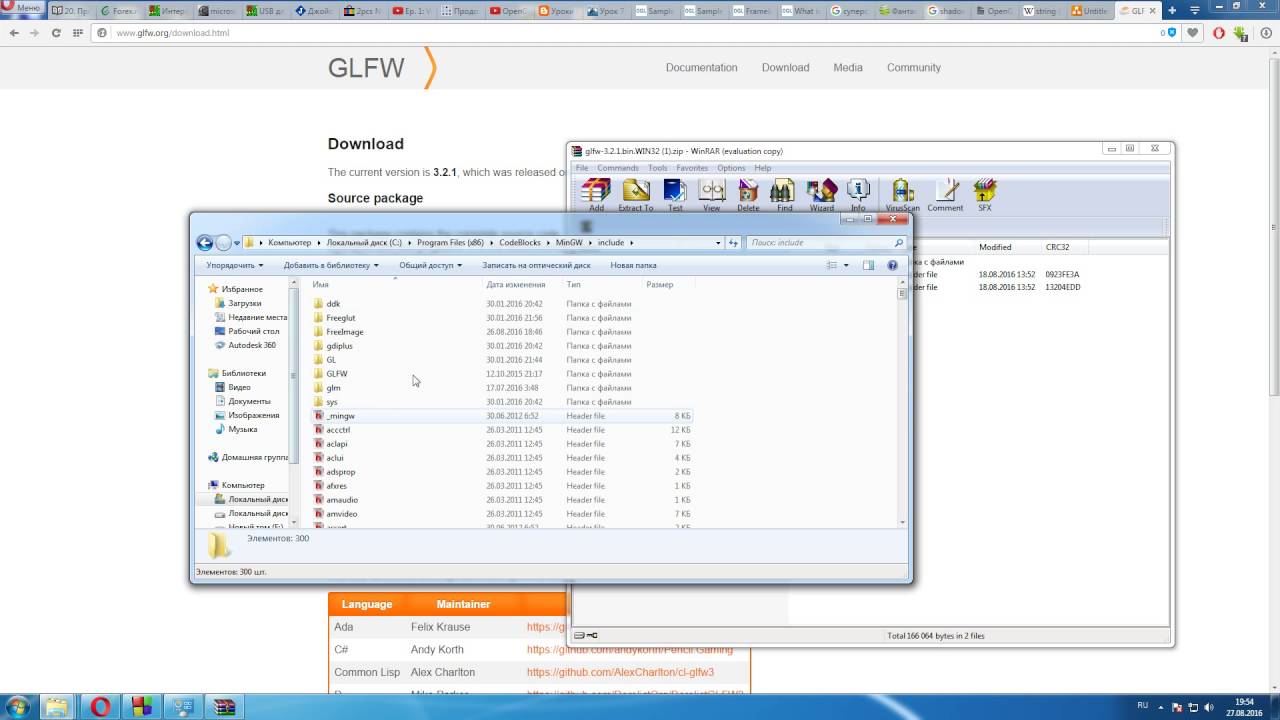Image resolution: width=1280 pixels, height=720 pixels.
Task: Select Freeglut folder in file list
Action: (340, 318)
